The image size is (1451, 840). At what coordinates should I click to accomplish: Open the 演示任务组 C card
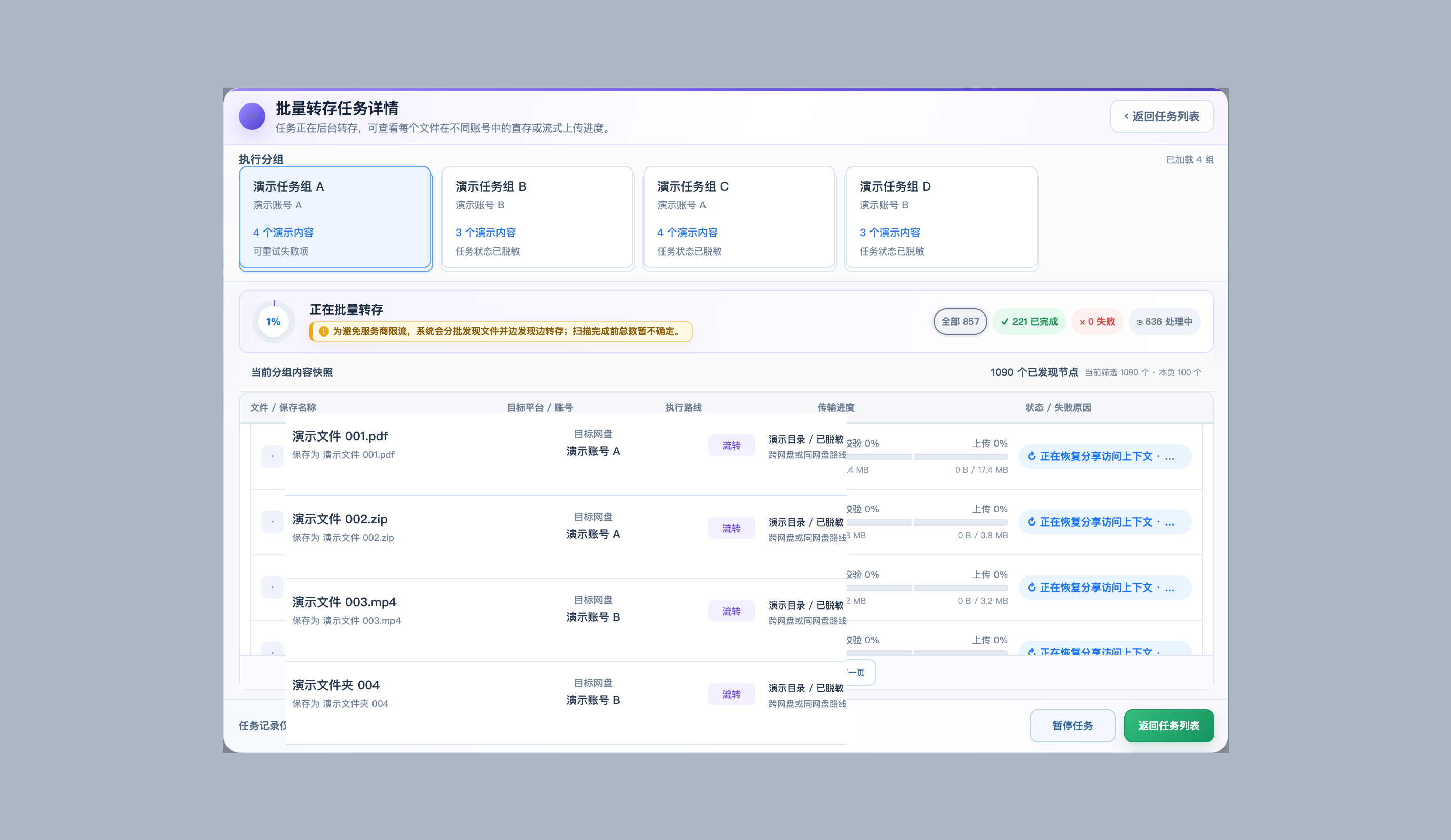click(739, 218)
